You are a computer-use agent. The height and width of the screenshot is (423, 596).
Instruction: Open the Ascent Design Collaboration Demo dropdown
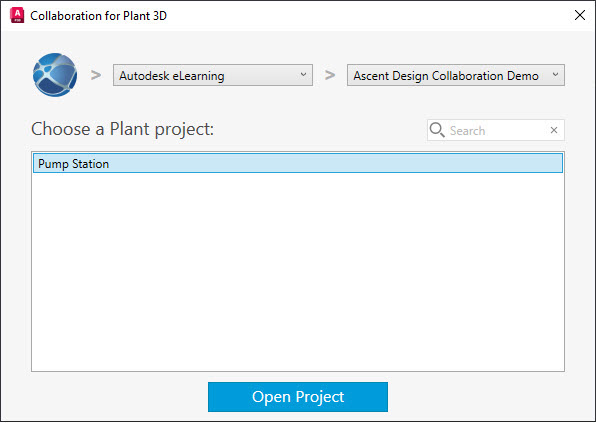point(455,75)
